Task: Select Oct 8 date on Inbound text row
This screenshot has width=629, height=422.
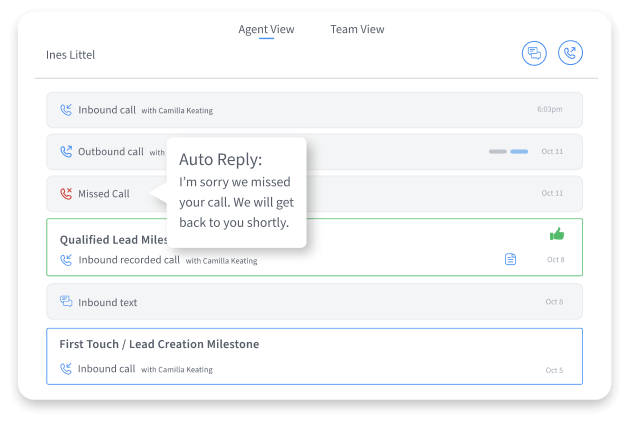Action: [554, 302]
